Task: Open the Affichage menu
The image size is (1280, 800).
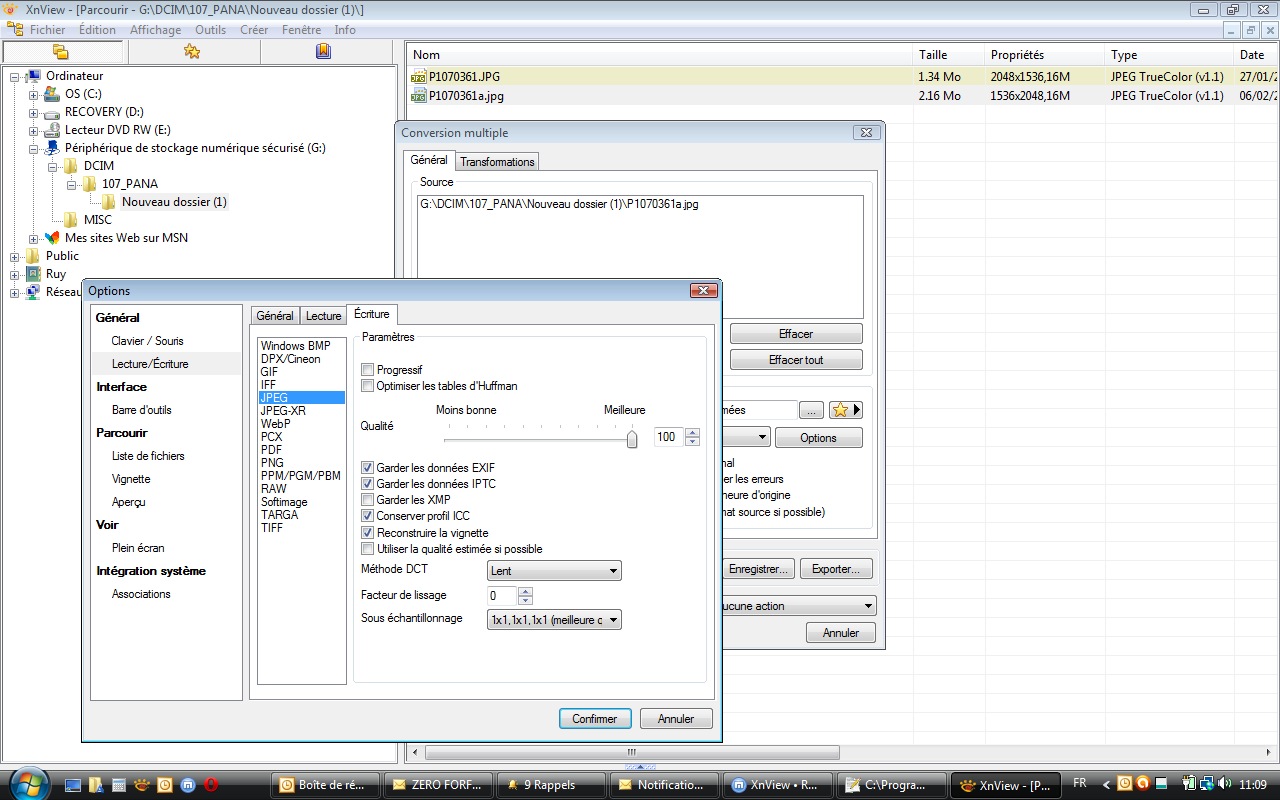Action: click(x=155, y=30)
